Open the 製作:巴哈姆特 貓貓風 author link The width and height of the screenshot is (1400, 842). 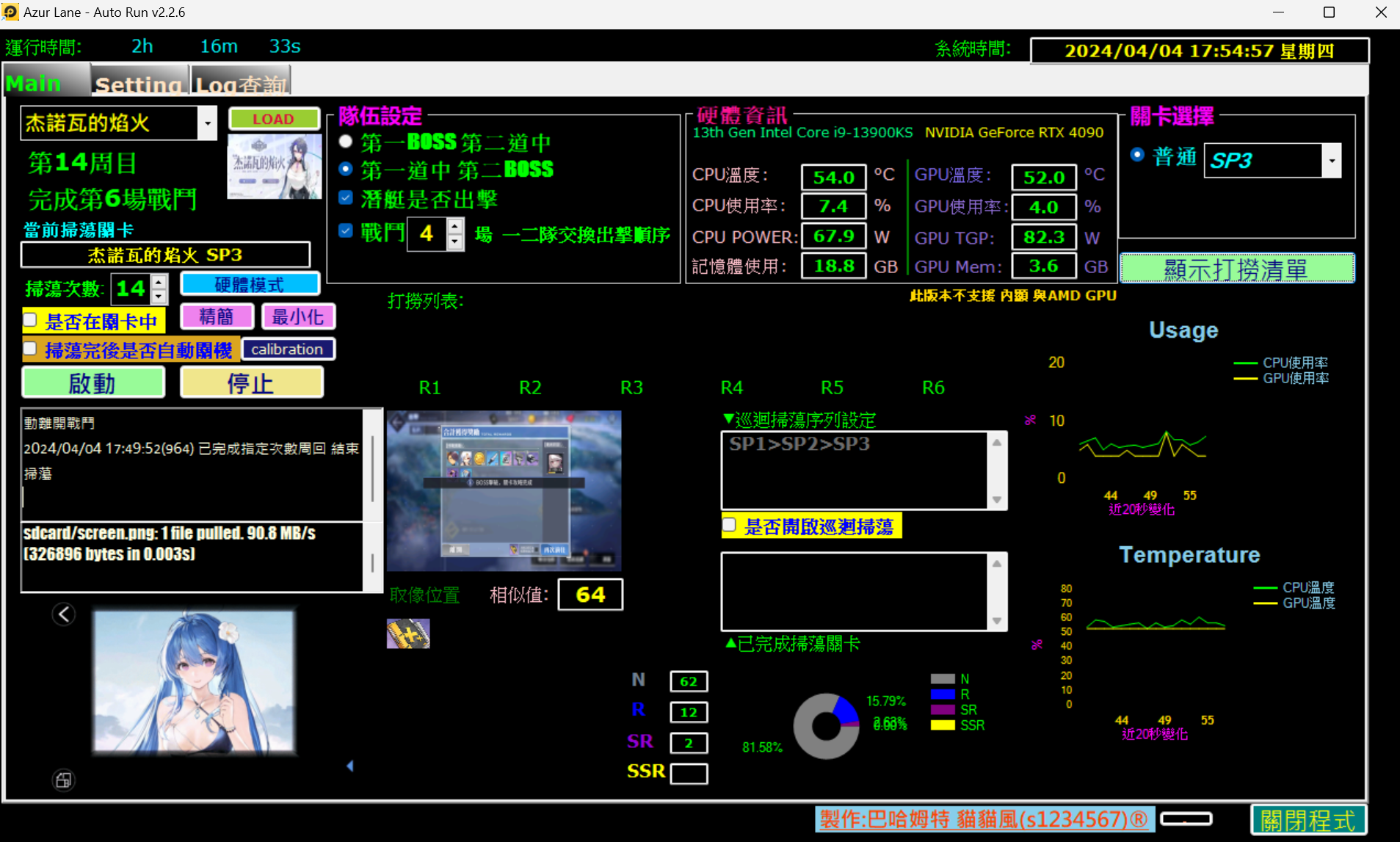984,819
